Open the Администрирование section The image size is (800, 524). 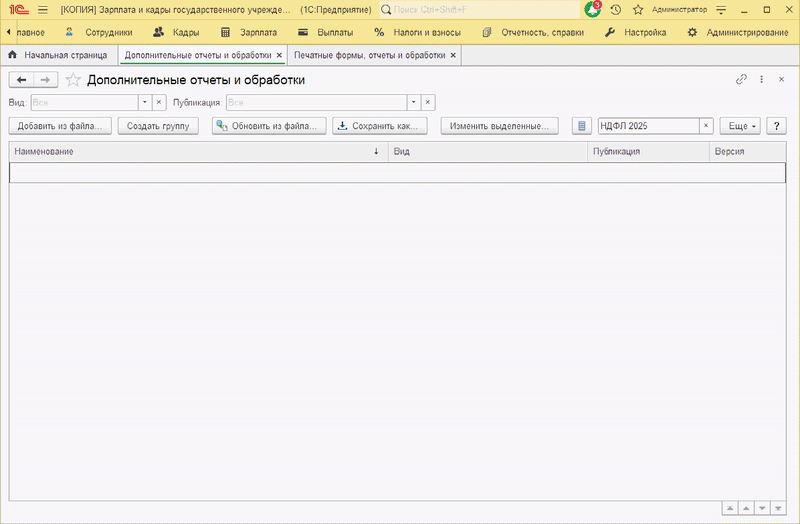pyautogui.click(x=738, y=33)
